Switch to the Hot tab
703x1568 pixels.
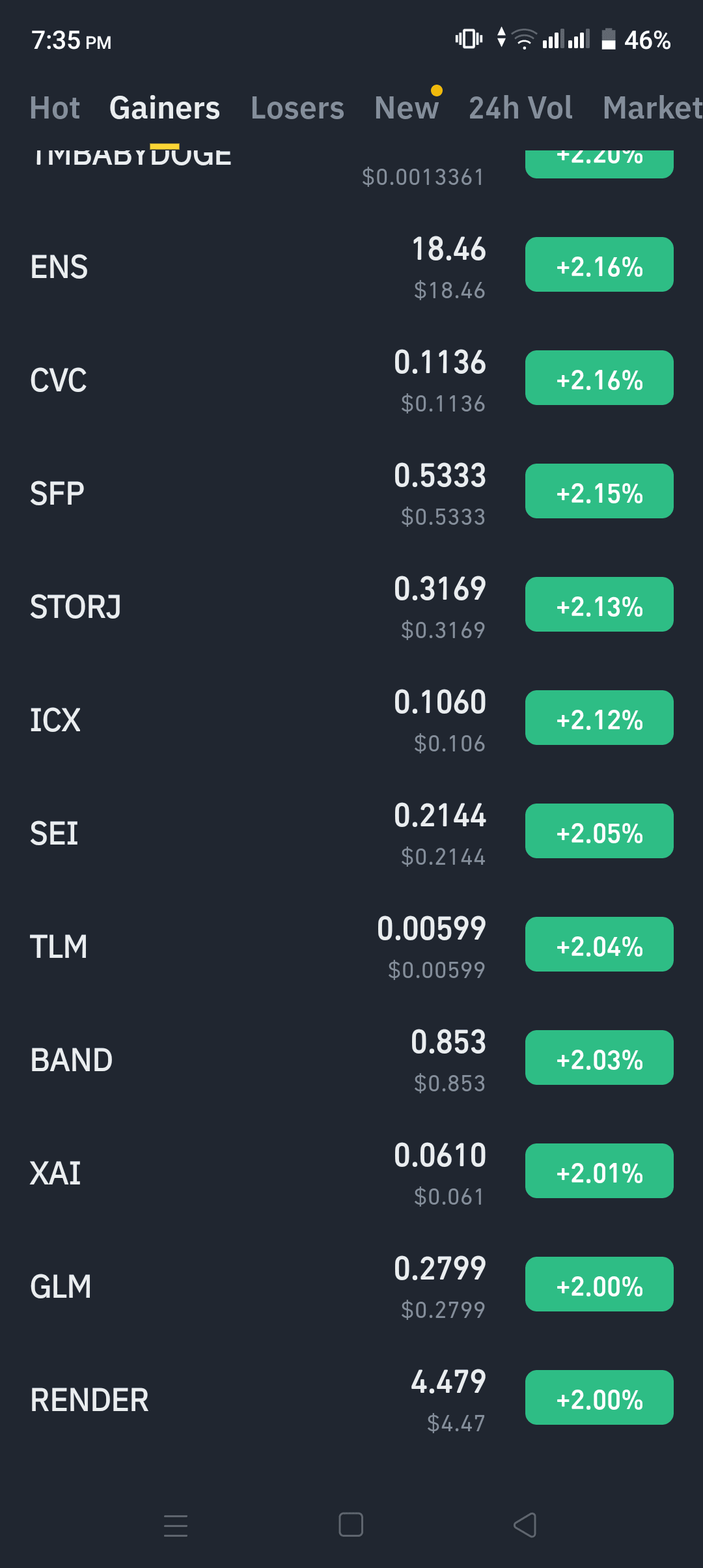click(x=55, y=108)
